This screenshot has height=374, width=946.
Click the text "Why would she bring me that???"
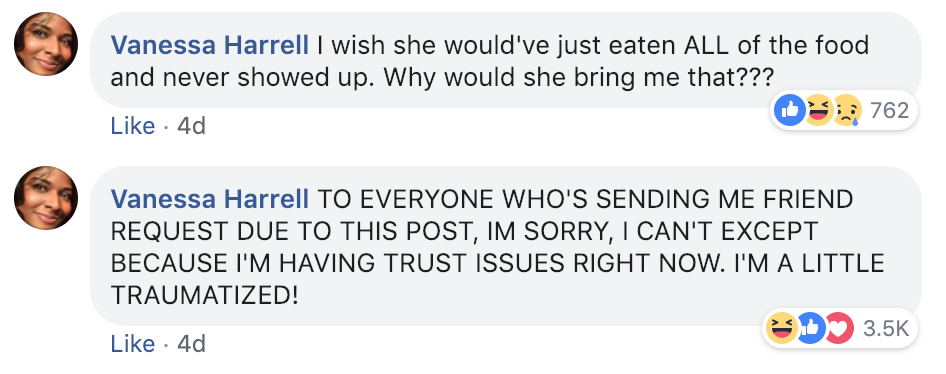(578, 78)
